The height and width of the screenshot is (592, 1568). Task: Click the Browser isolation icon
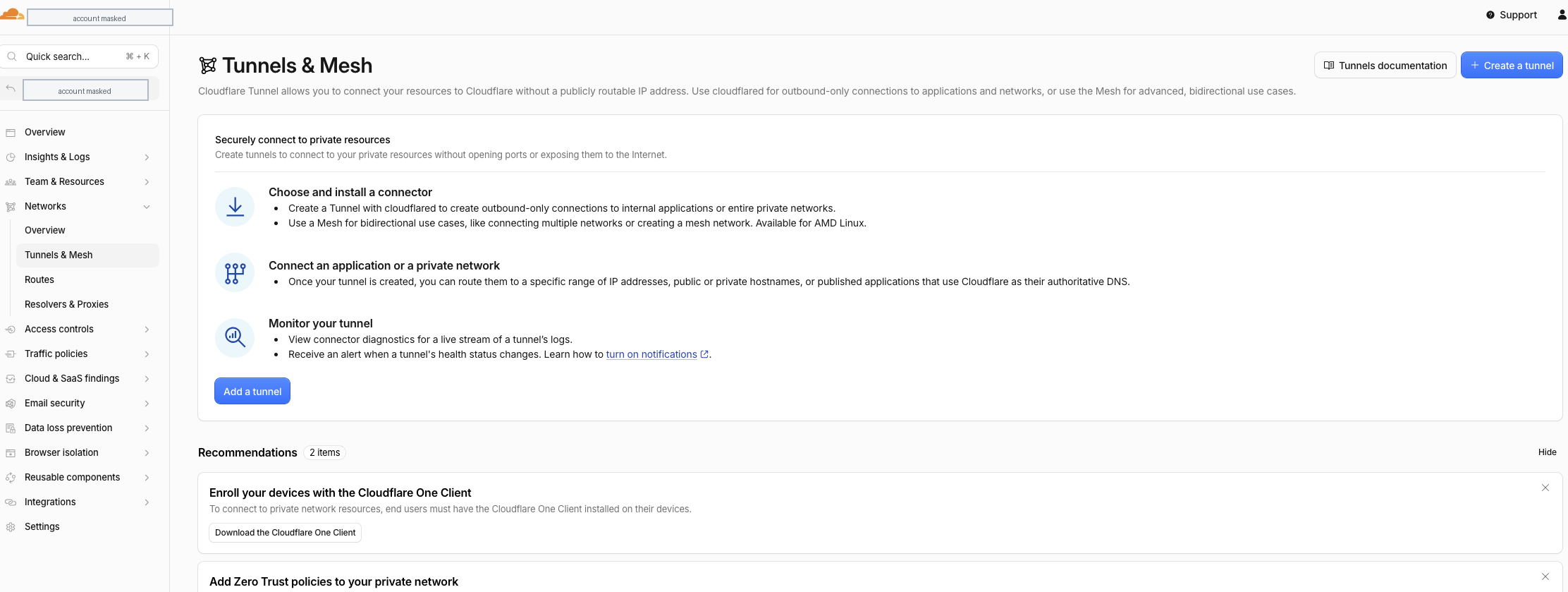[x=11, y=453]
